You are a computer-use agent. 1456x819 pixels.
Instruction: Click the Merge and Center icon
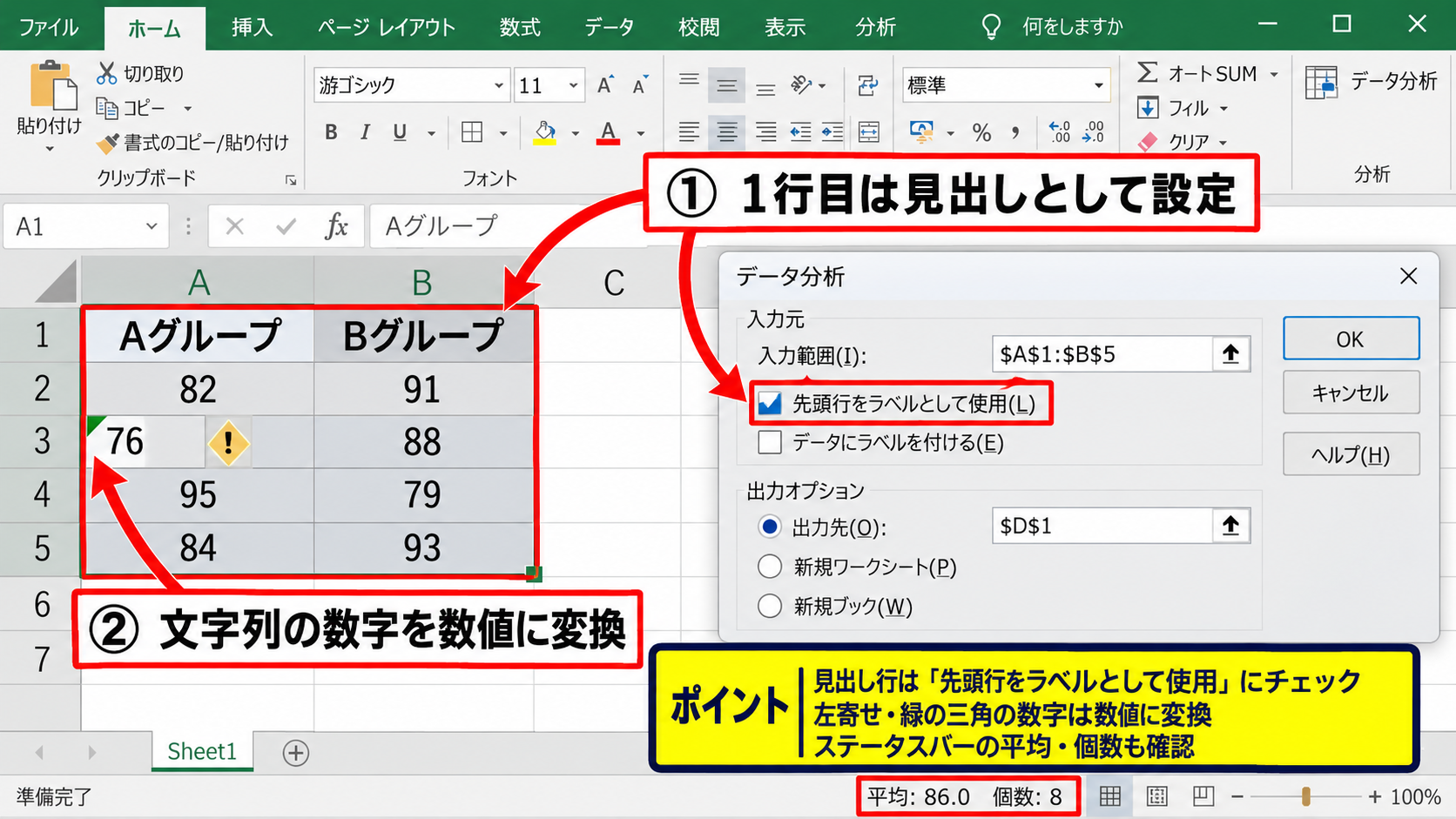(868, 132)
